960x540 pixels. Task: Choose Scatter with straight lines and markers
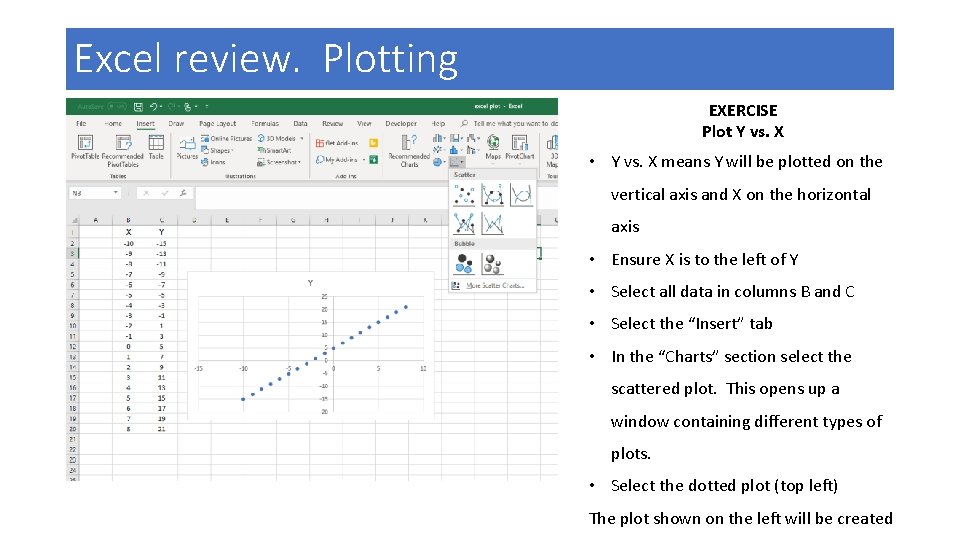[x=463, y=223]
